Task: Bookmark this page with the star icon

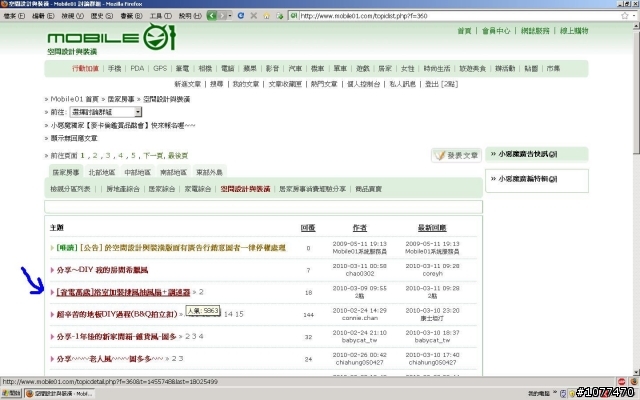Action: [x=624, y=16]
